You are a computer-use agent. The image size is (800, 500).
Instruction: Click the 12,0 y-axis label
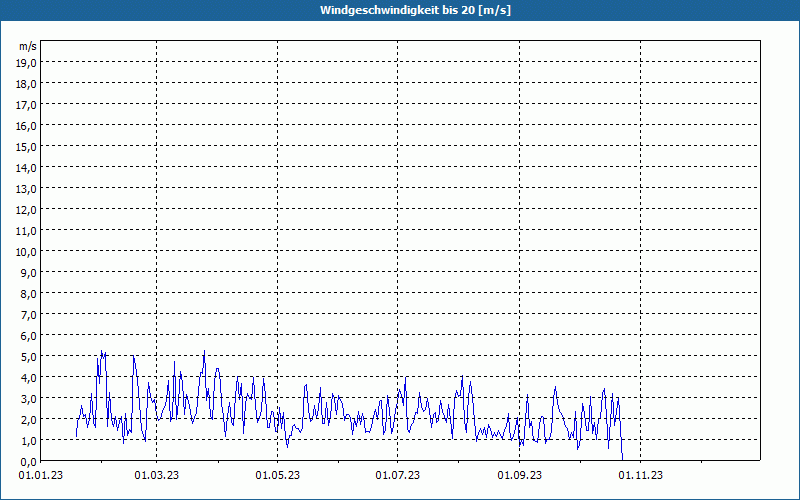[26, 210]
